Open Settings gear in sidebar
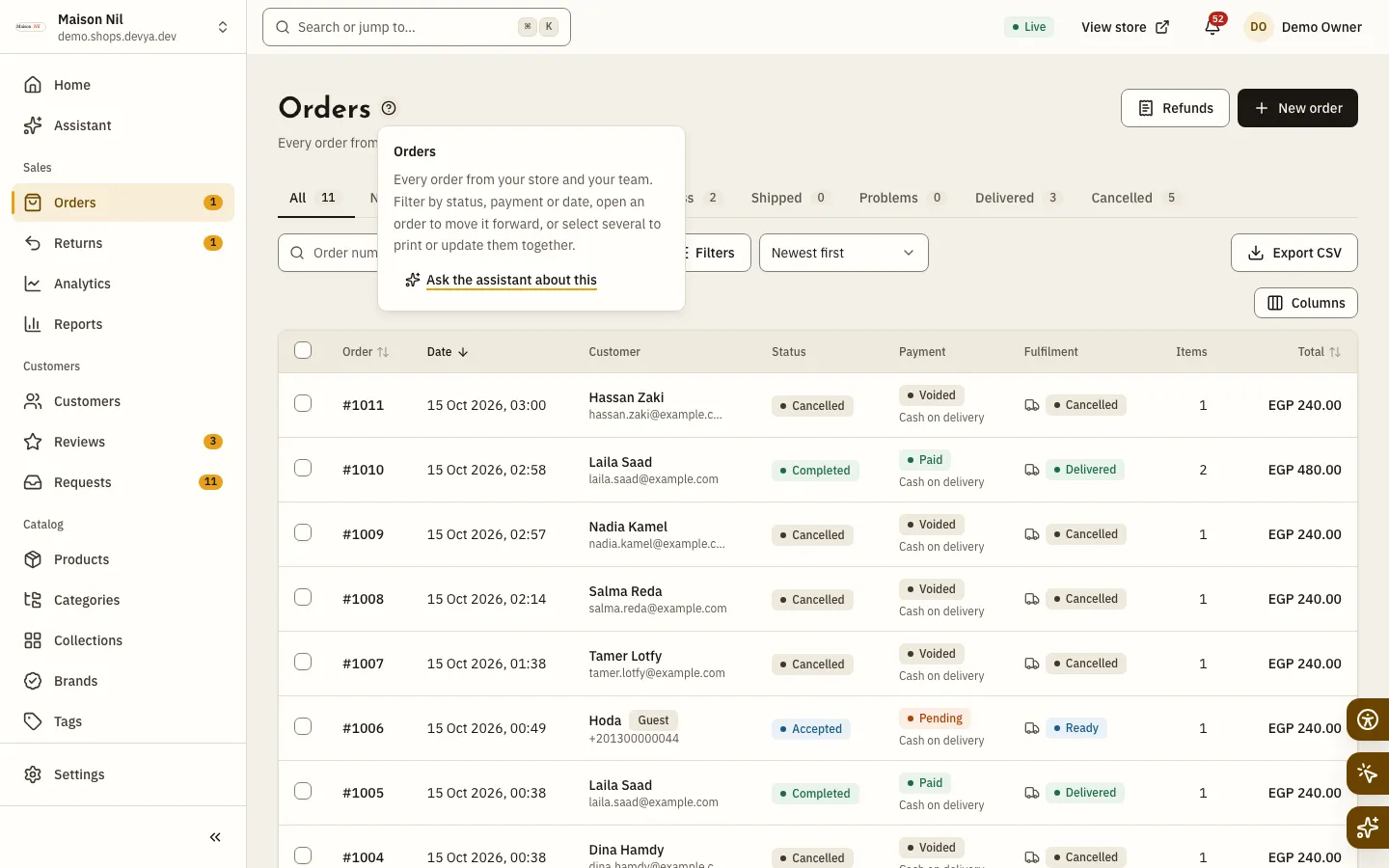 [123, 774]
